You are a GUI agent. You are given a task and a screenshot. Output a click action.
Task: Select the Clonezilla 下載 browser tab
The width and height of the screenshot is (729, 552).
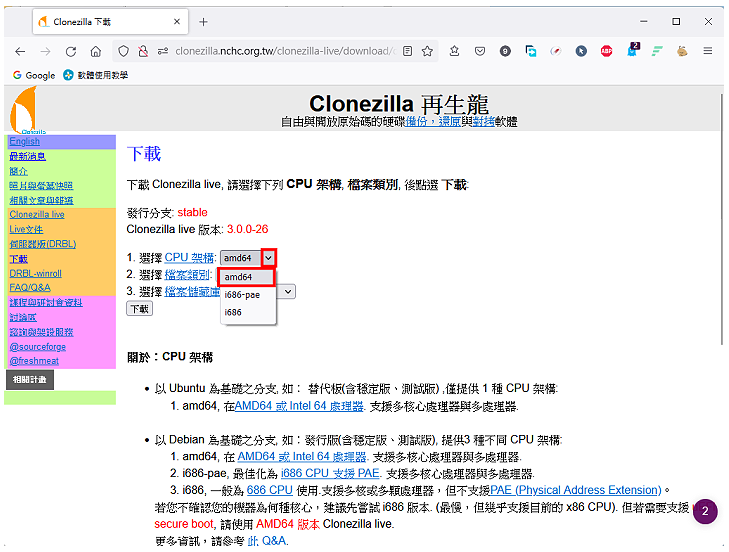[x=111, y=22]
